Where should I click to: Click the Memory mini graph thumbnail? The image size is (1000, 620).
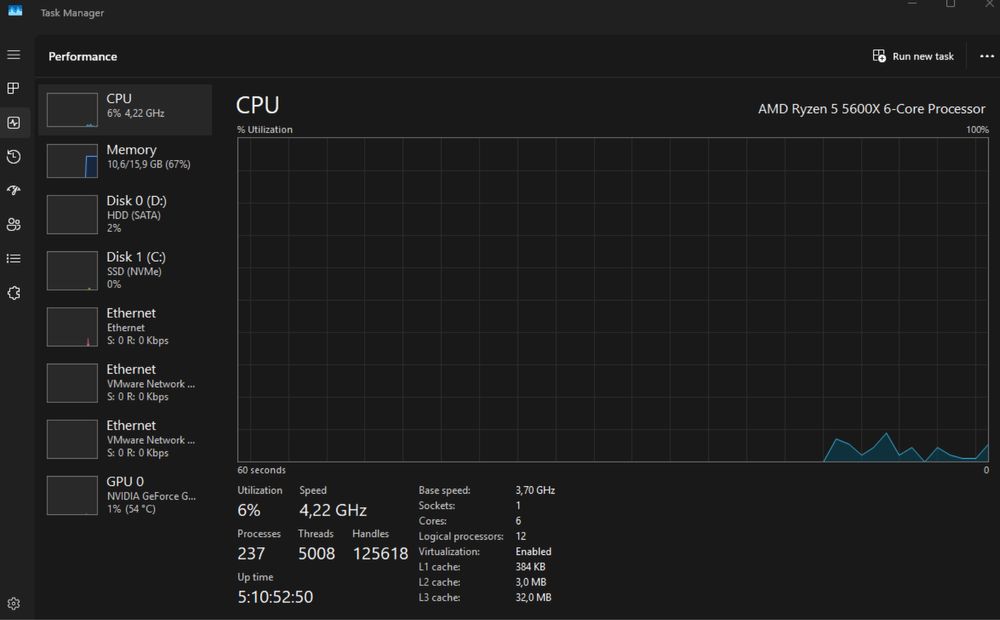[x=72, y=161]
